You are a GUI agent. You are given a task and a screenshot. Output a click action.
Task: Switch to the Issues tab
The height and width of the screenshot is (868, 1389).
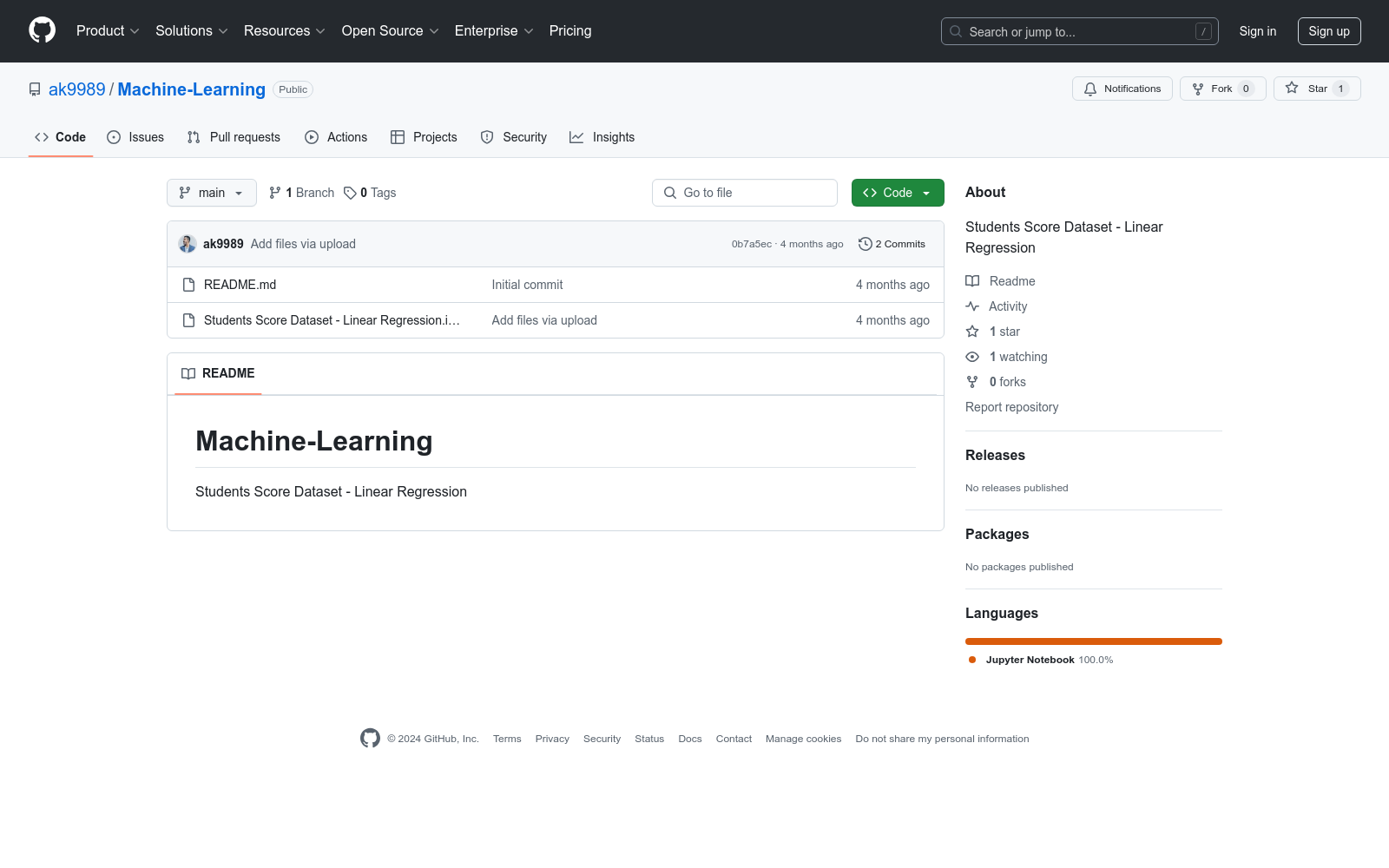pyautogui.click(x=135, y=137)
